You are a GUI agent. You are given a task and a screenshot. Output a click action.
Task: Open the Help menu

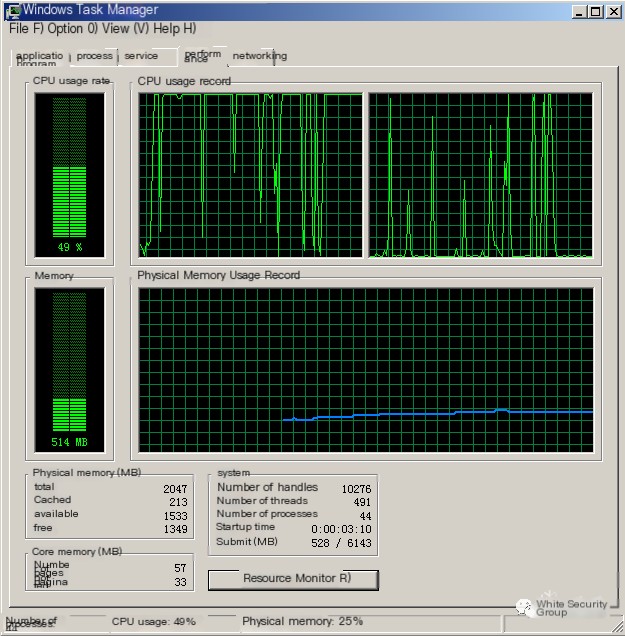[174, 29]
